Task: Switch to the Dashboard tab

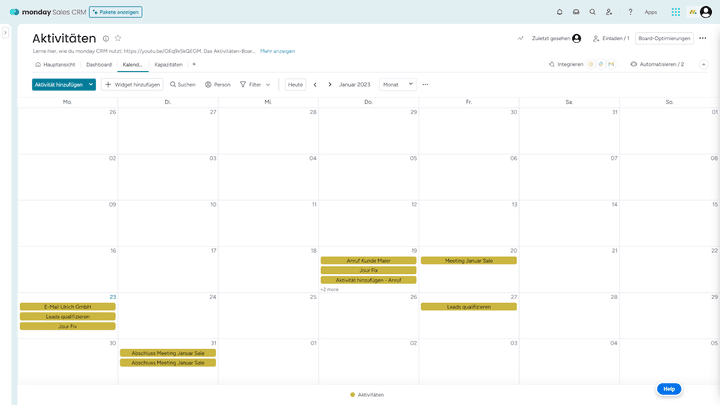Action: [x=99, y=65]
